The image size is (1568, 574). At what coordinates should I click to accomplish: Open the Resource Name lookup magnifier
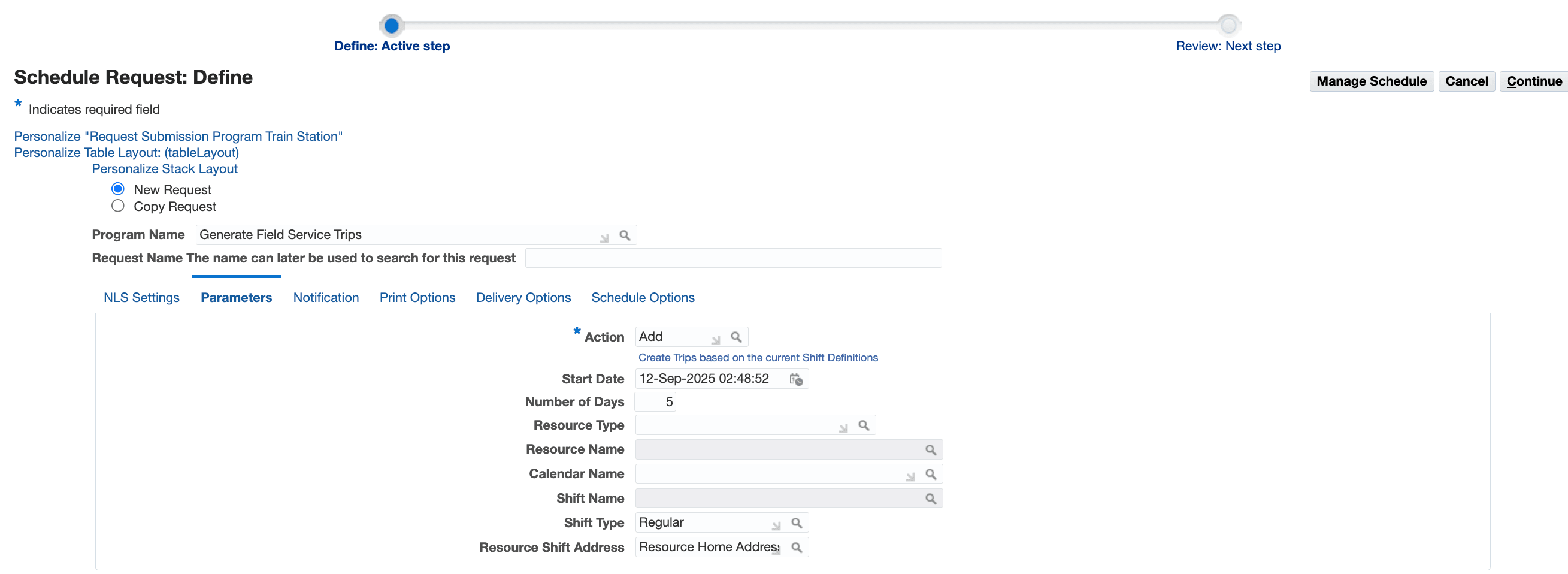(931, 449)
